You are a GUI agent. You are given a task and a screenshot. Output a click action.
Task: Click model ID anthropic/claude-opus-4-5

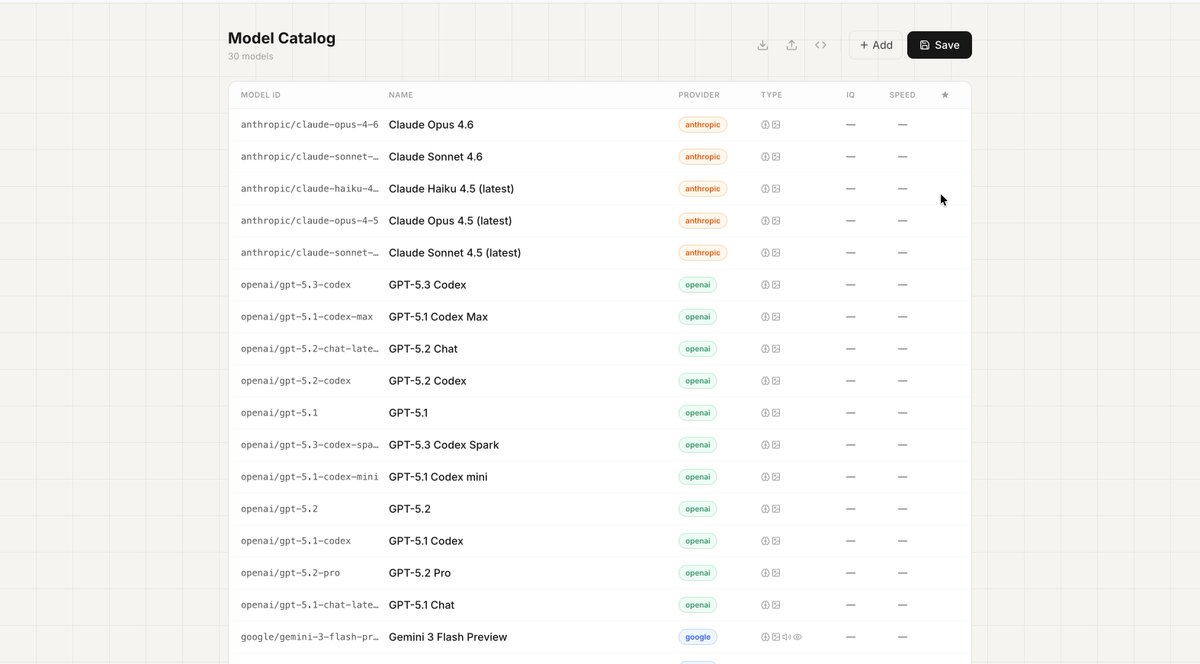[x=310, y=221]
